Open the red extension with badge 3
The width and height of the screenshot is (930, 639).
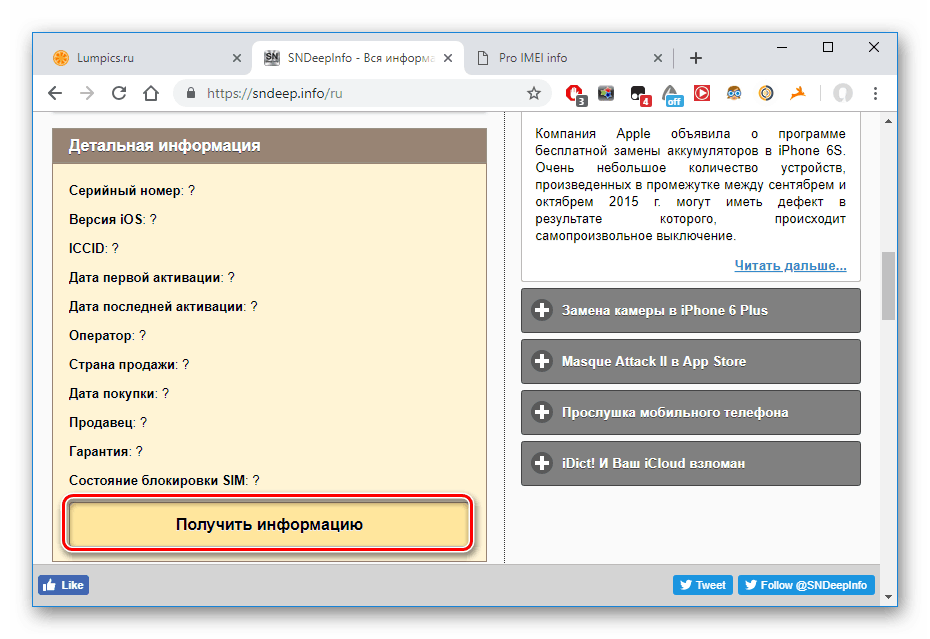tap(575, 94)
